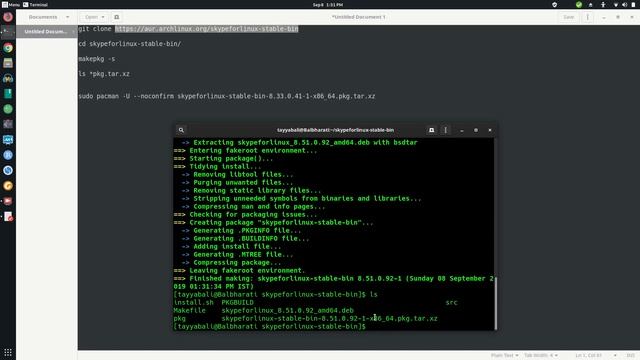The height and width of the screenshot is (360, 640).
Task: Open the clock showing Sep 8 1:31 PM
Action: (x=328, y=4)
